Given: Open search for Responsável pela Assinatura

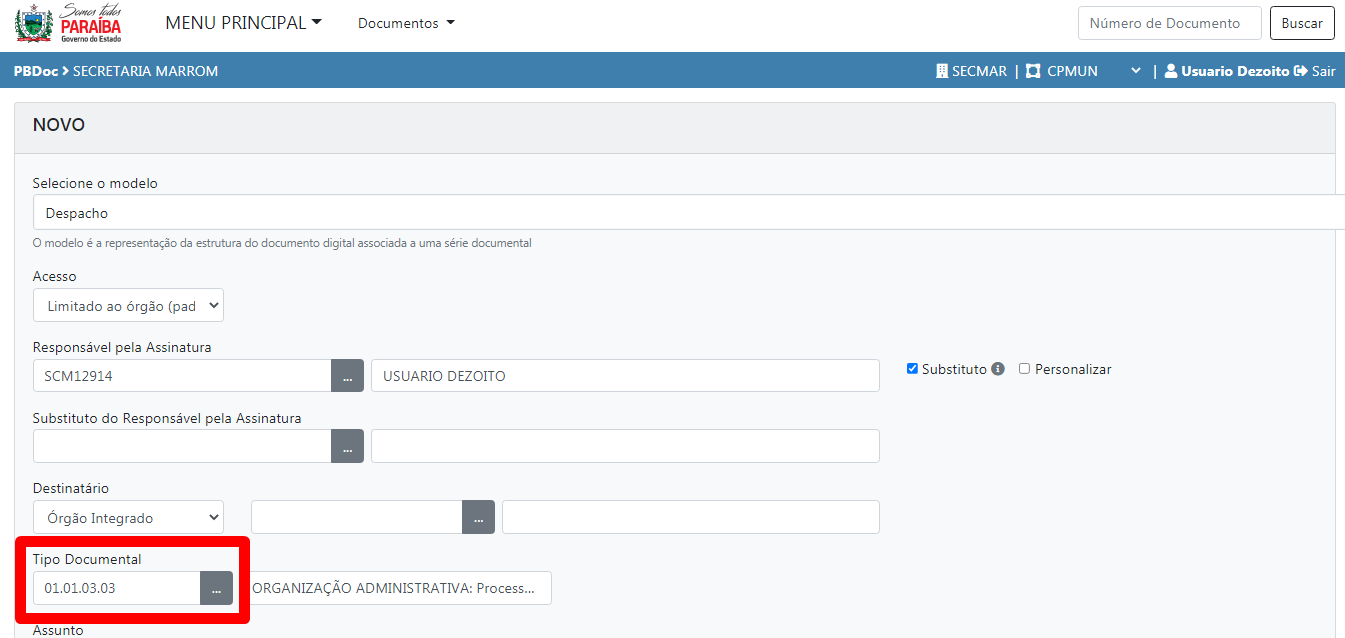Looking at the screenshot, I should point(347,376).
